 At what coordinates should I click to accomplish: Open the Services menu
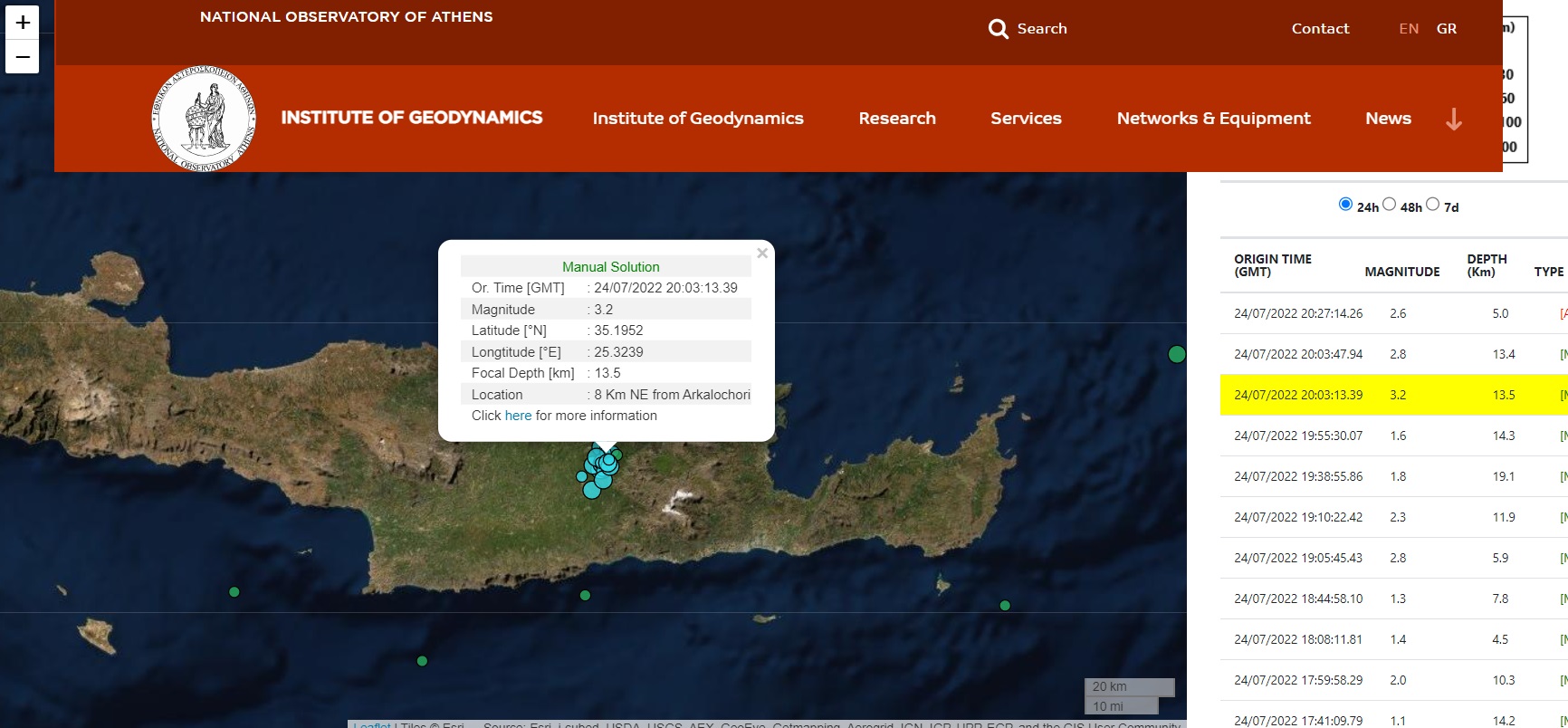1026,119
